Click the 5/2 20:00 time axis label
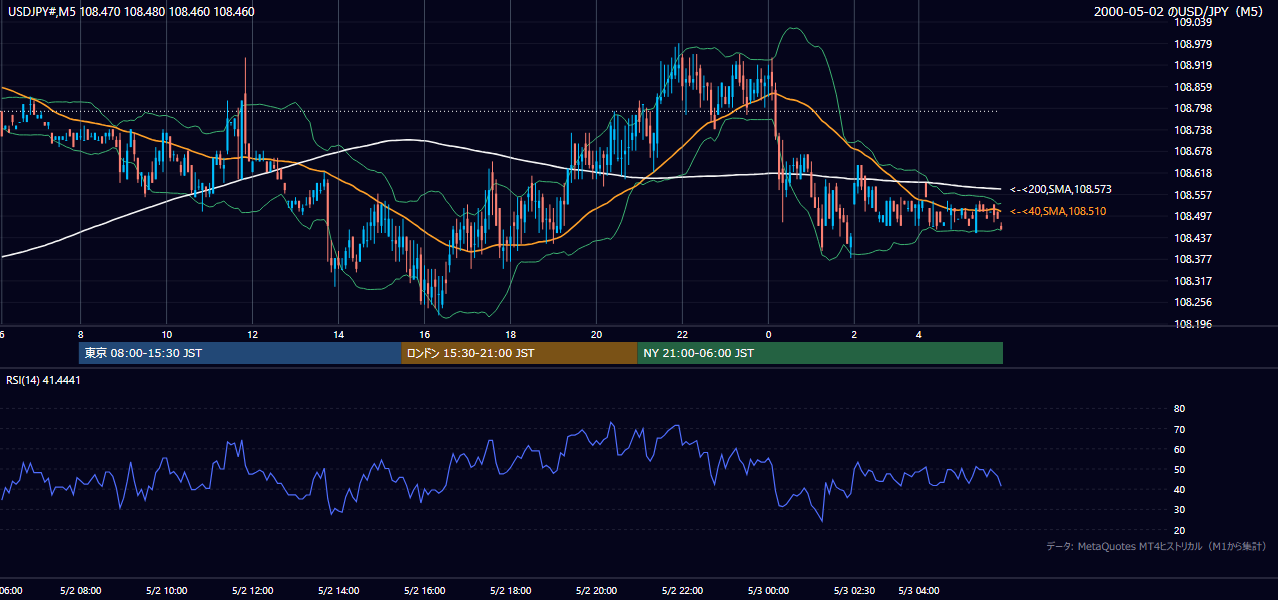 (x=597, y=591)
